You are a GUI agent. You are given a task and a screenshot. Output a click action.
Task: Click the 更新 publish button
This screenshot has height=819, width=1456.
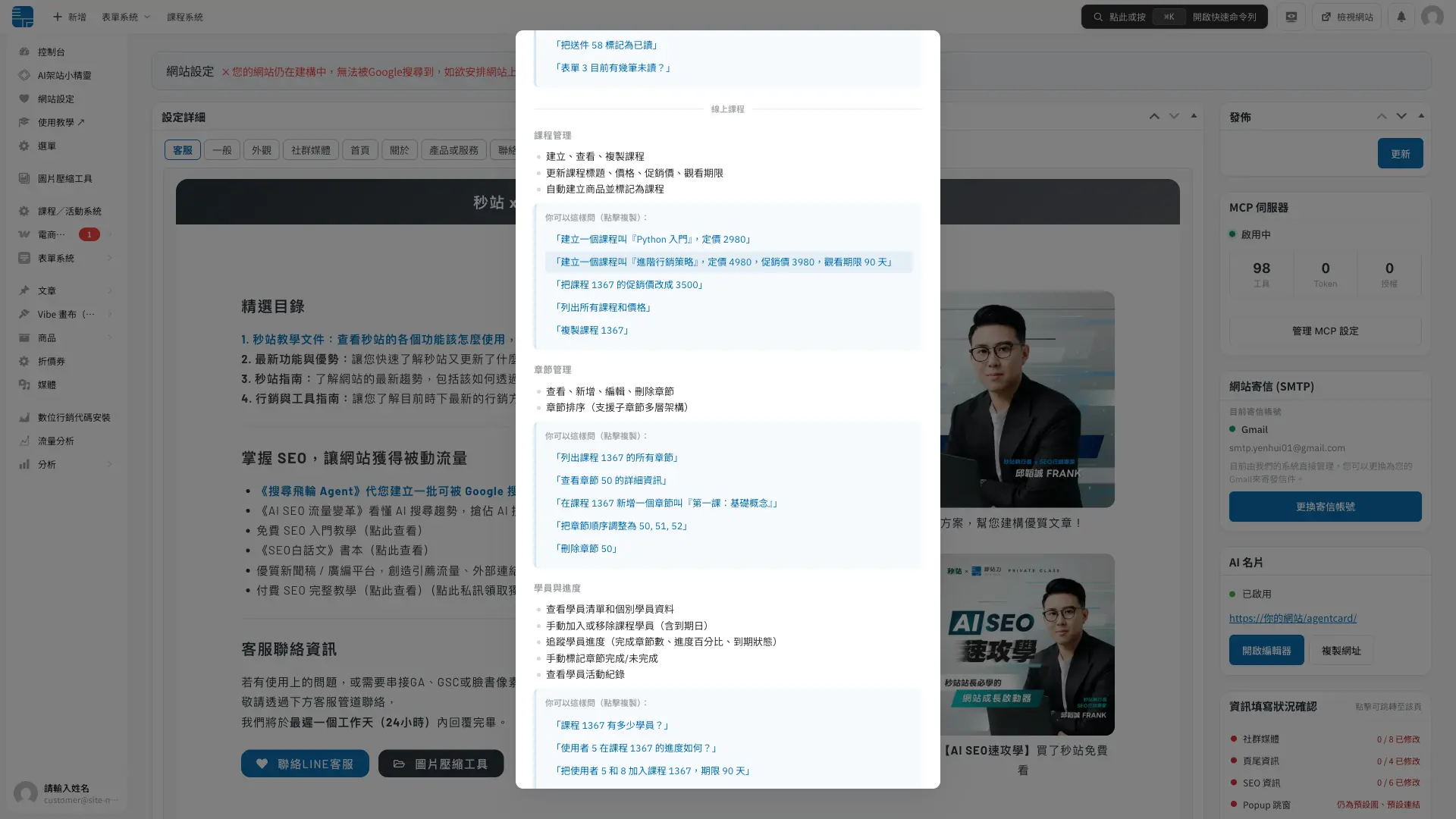pos(1400,153)
